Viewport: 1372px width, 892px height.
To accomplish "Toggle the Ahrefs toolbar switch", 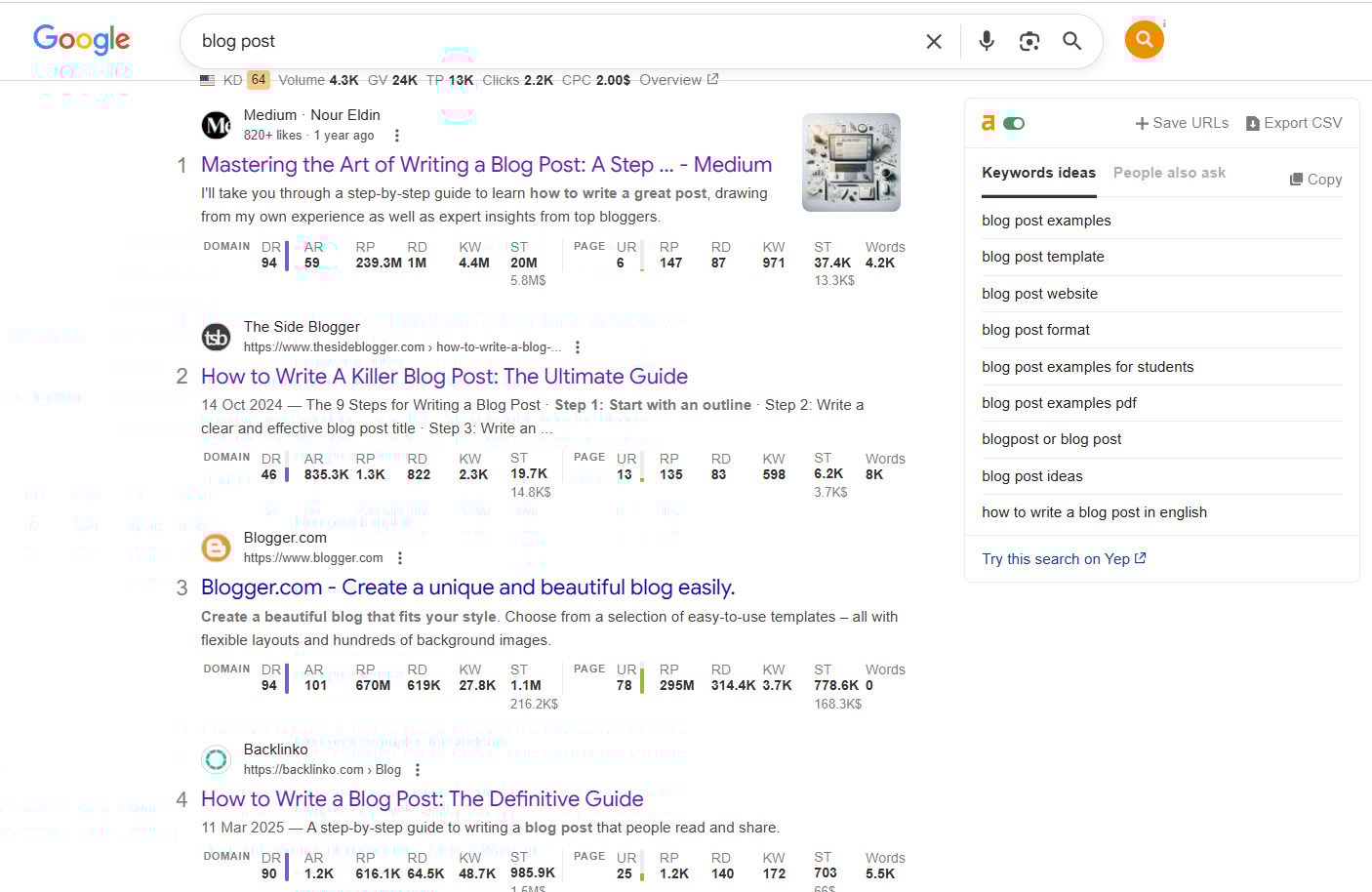I will [1014, 124].
